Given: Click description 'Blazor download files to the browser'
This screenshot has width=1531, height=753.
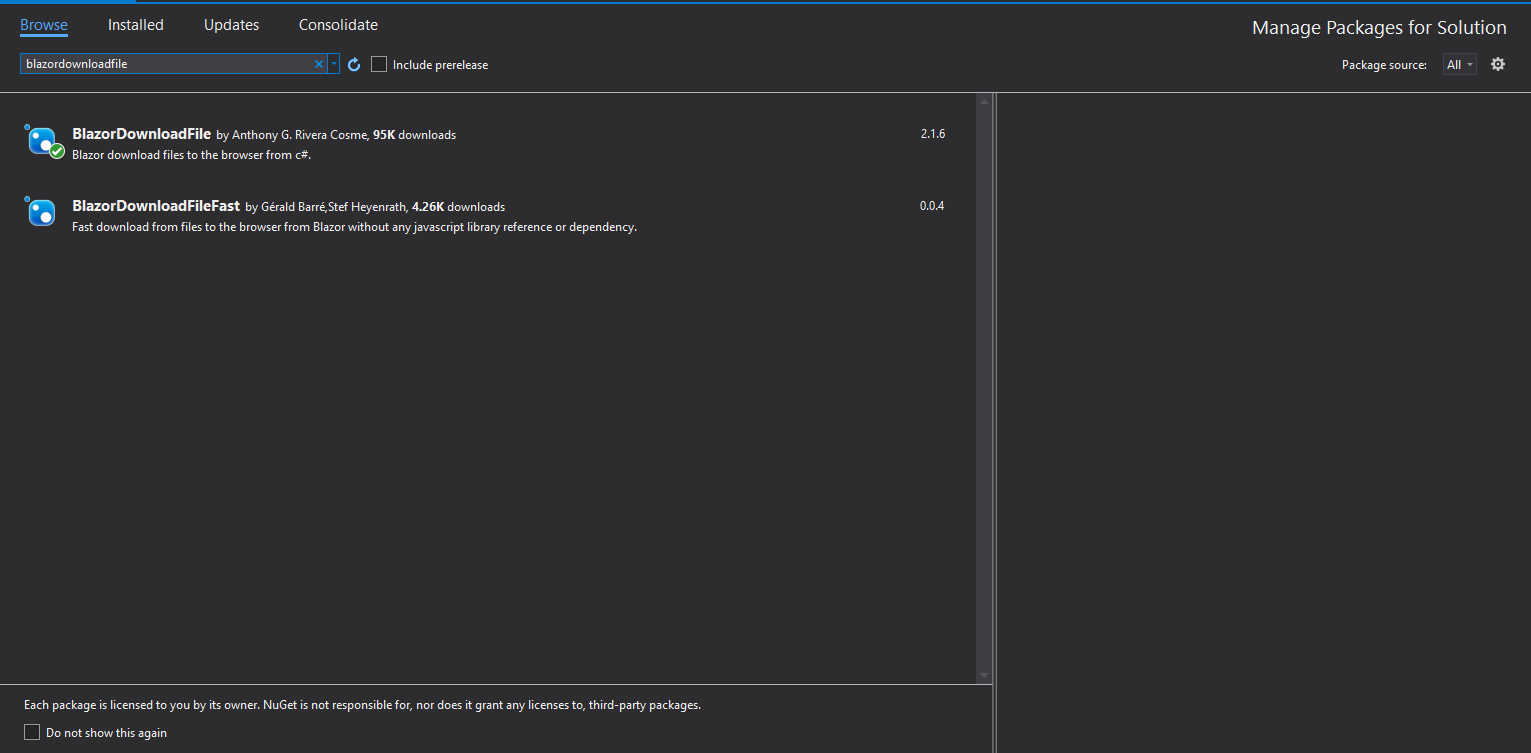Looking at the screenshot, I should tap(192, 155).
